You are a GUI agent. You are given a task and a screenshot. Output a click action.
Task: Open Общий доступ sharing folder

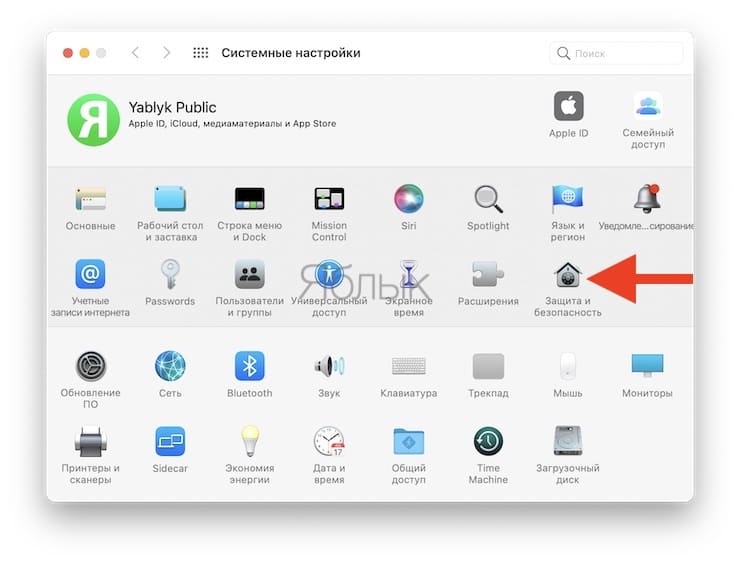tap(409, 441)
